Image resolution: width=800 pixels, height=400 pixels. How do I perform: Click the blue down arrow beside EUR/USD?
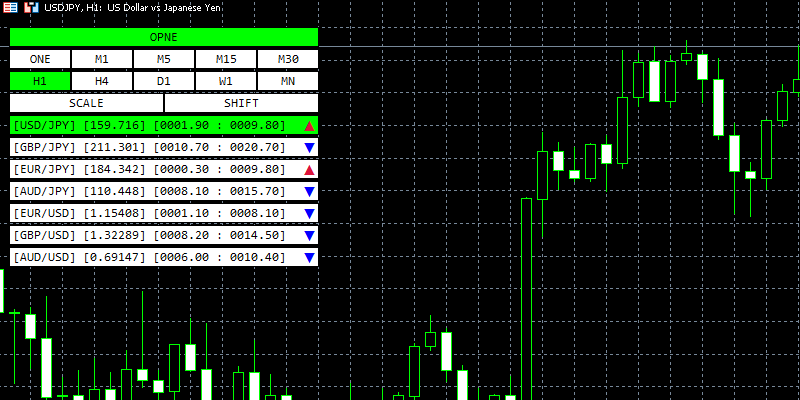tap(310, 214)
